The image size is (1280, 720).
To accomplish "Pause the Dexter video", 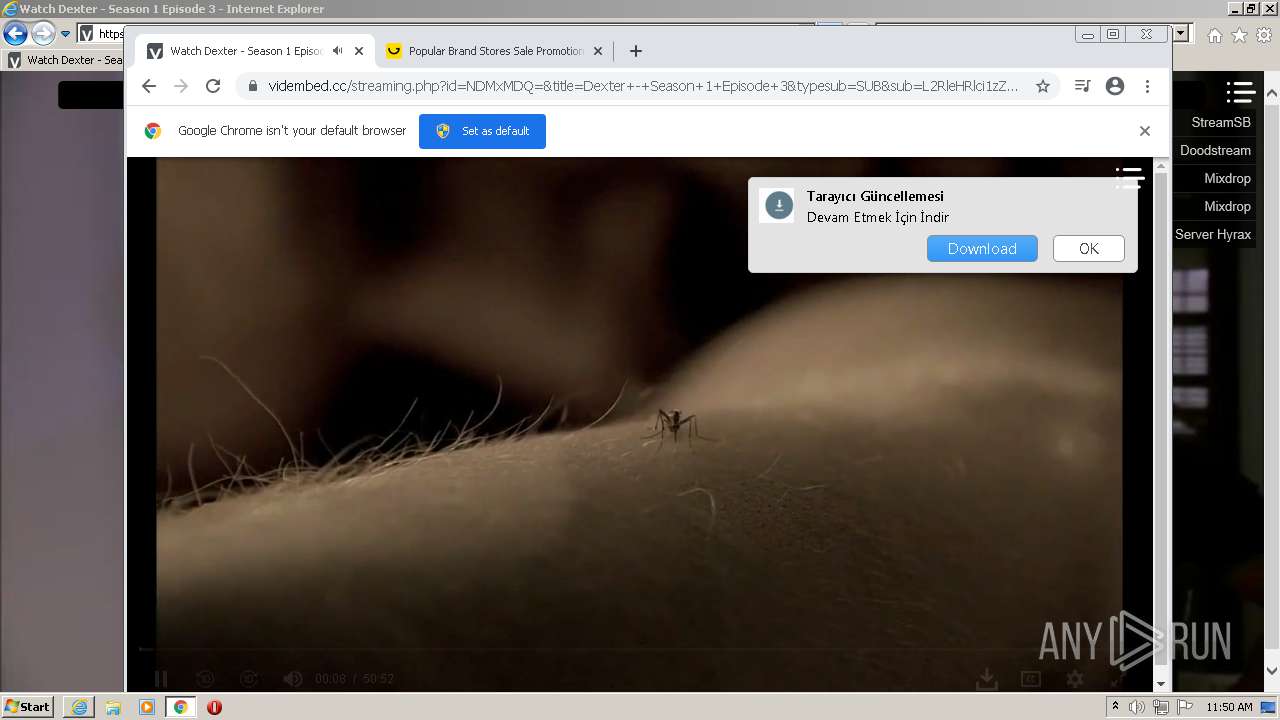I will [x=160, y=679].
